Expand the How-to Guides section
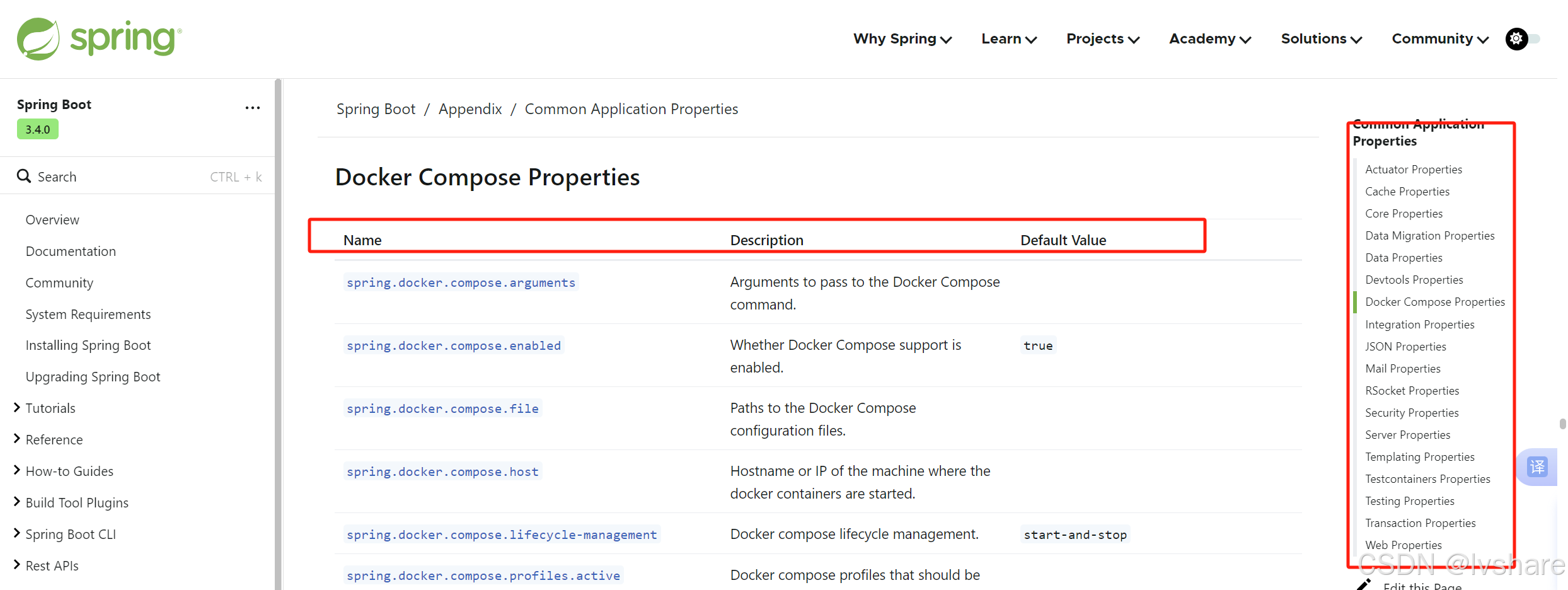The width and height of the screenshot is (1568, 590). coord(17,471)
